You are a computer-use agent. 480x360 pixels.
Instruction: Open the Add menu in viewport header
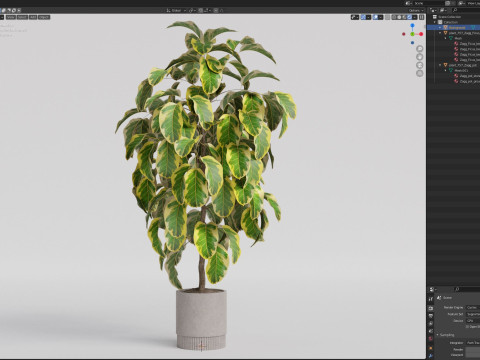click(33, 17)
